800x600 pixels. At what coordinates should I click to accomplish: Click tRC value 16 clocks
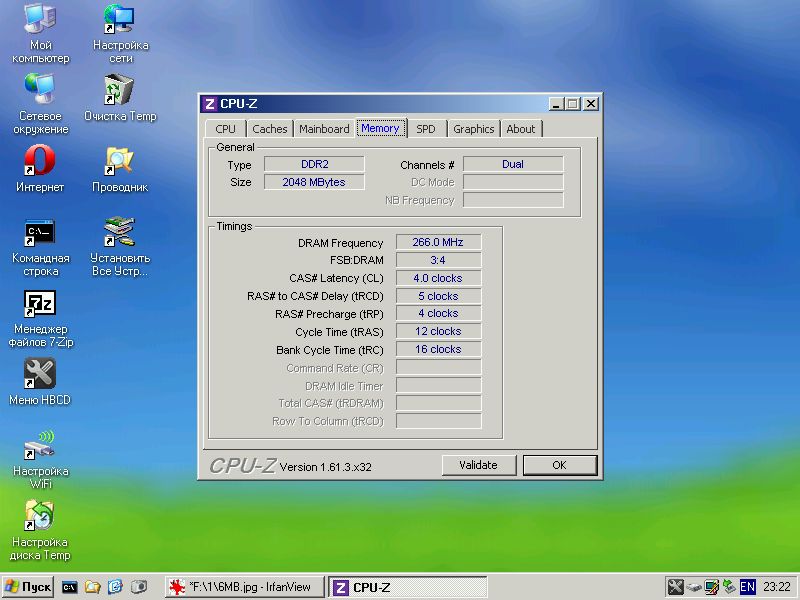pos(438,349)
